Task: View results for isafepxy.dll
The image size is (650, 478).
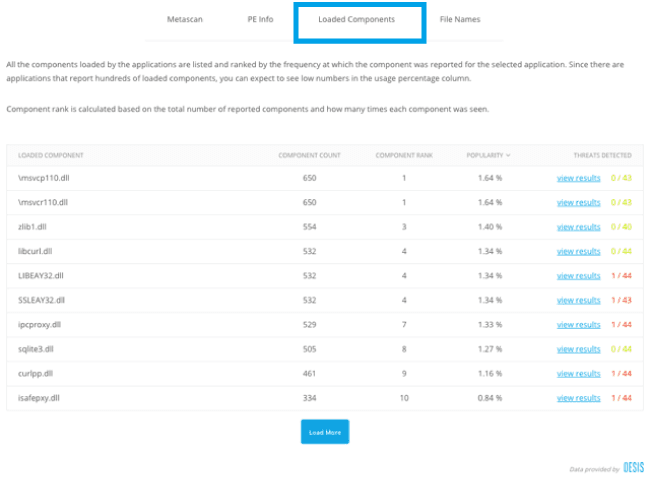Action: pos(578,398)
